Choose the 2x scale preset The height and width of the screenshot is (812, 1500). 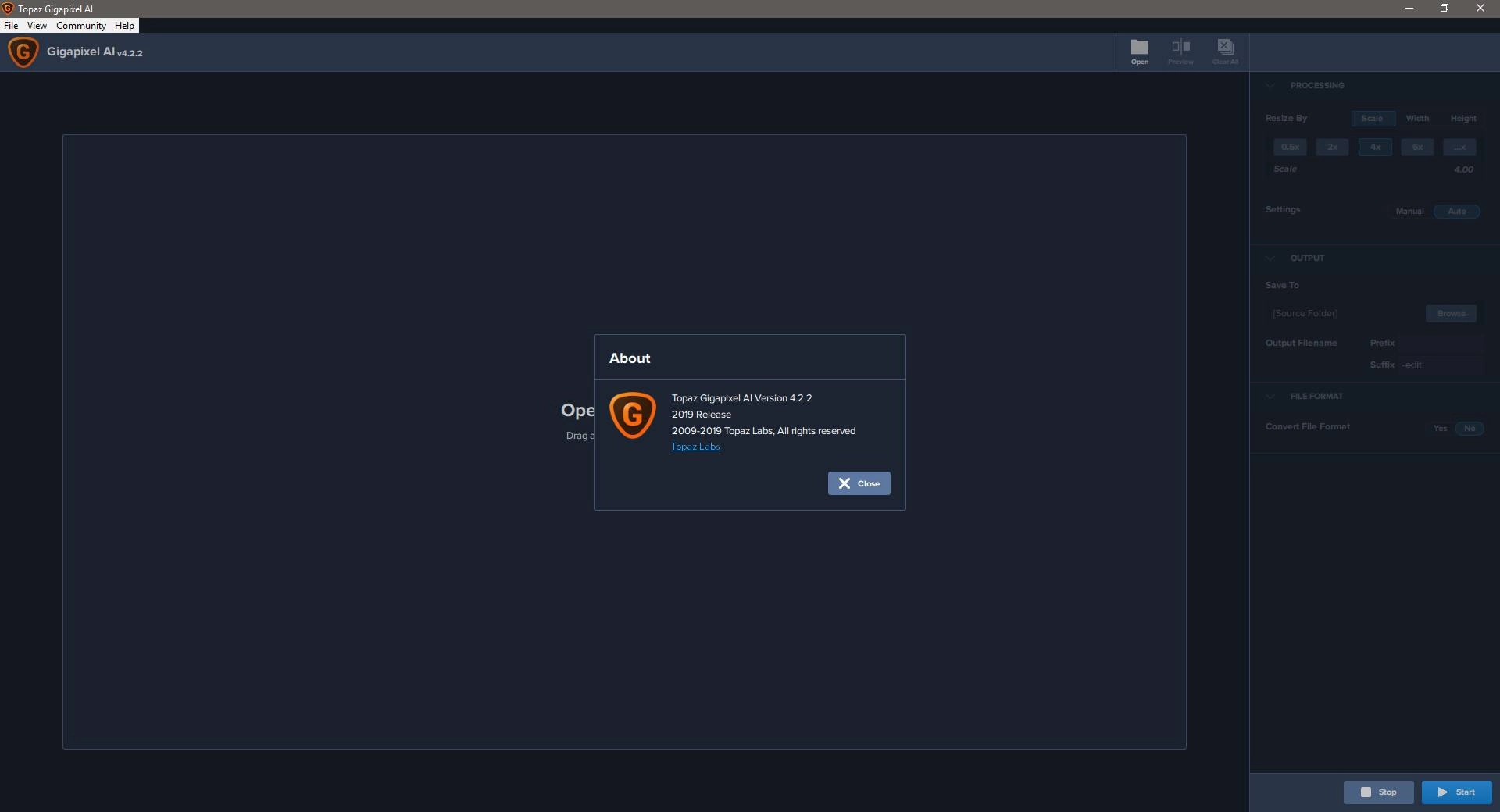1332,147
